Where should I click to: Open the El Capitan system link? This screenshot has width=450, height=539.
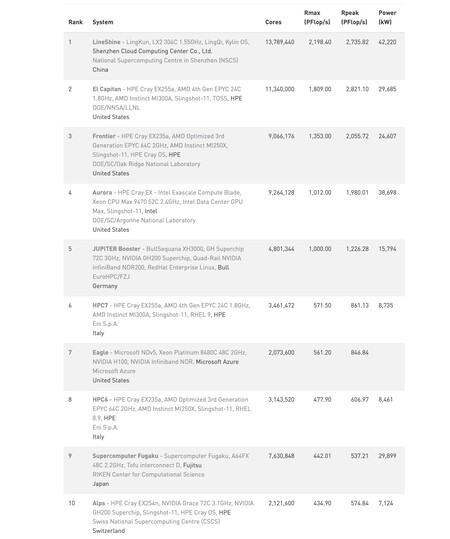tap(107, 89)
